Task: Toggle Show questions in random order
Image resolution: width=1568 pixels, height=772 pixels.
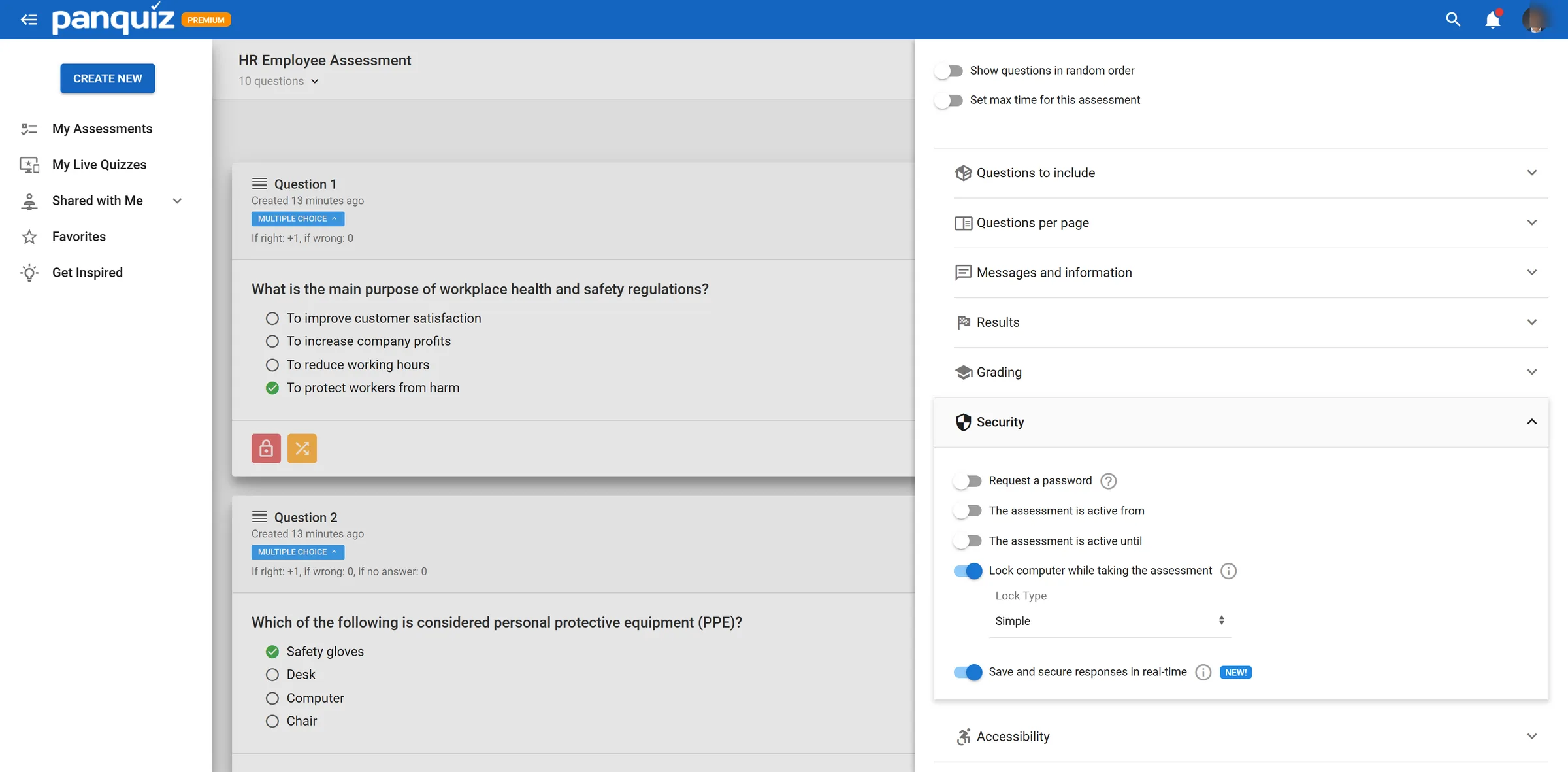Action: (x=949, y=71)
